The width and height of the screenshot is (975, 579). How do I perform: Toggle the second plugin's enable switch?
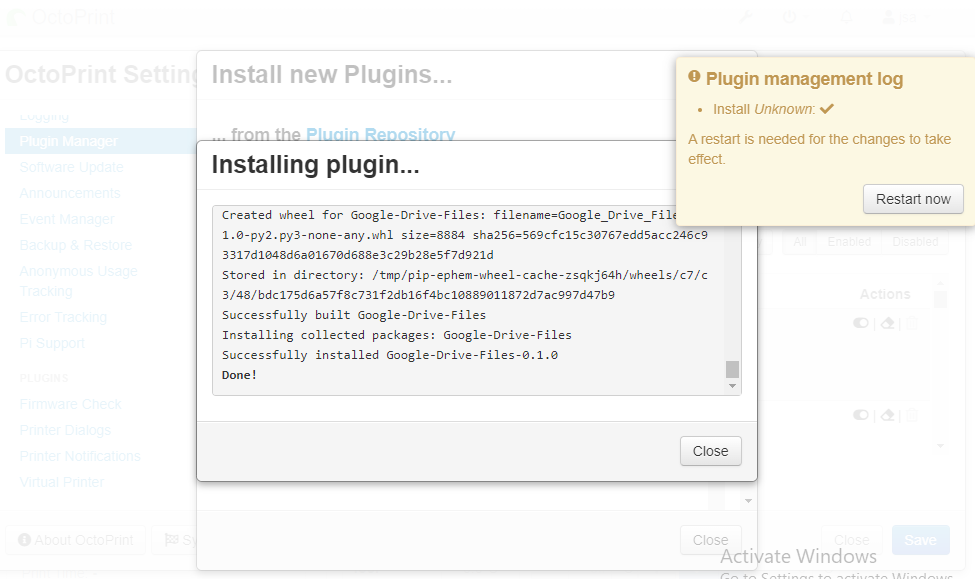point(861,415)
